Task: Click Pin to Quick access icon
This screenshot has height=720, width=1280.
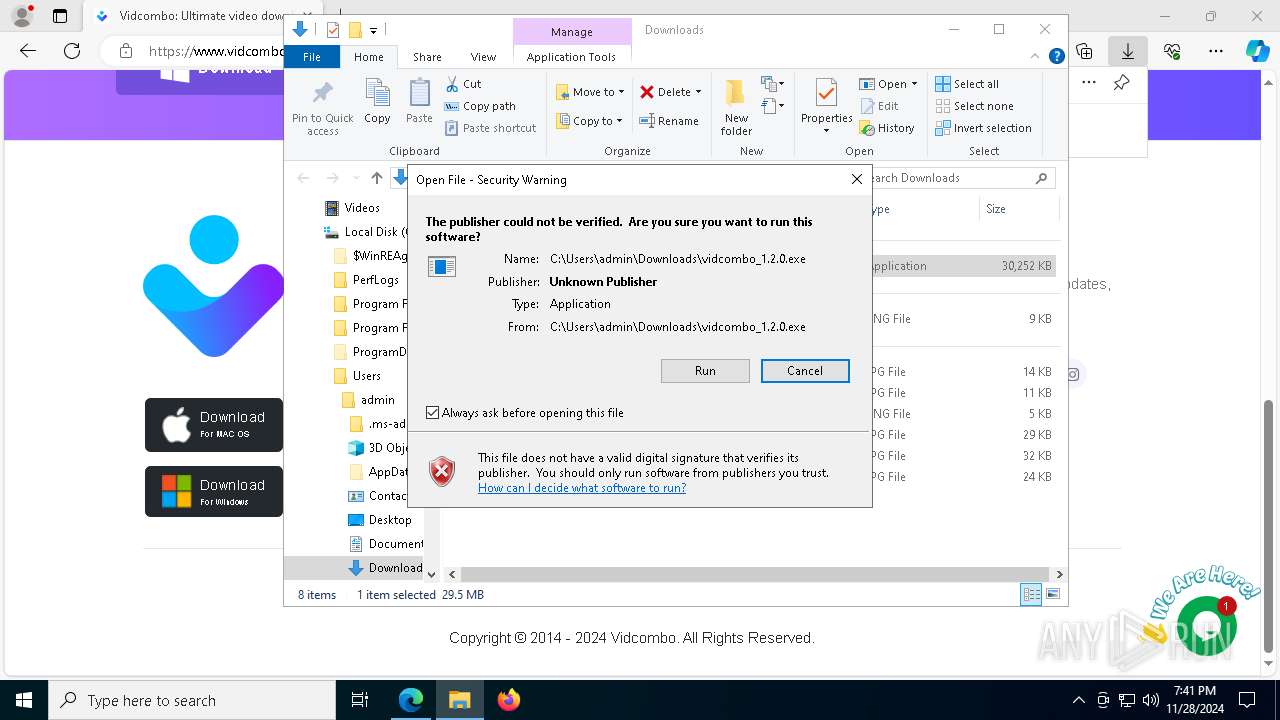Action: click(322, 108)
